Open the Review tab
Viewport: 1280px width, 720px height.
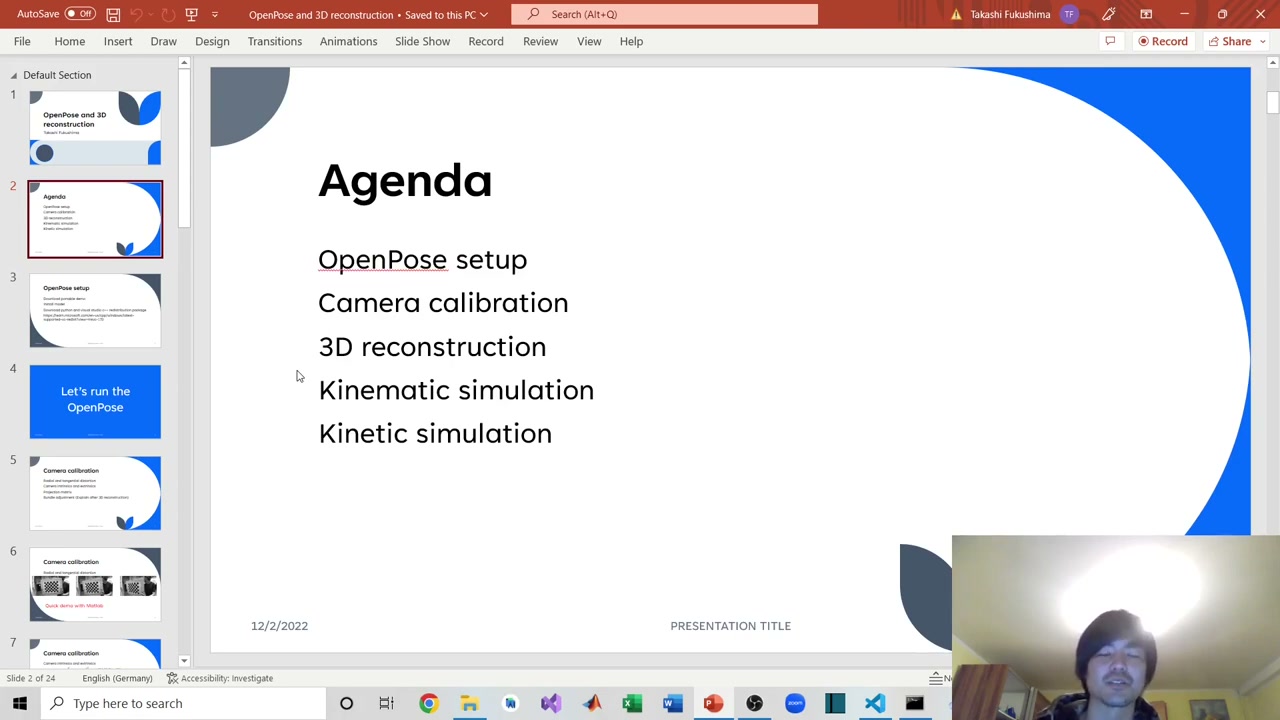(x=540, y=41)
